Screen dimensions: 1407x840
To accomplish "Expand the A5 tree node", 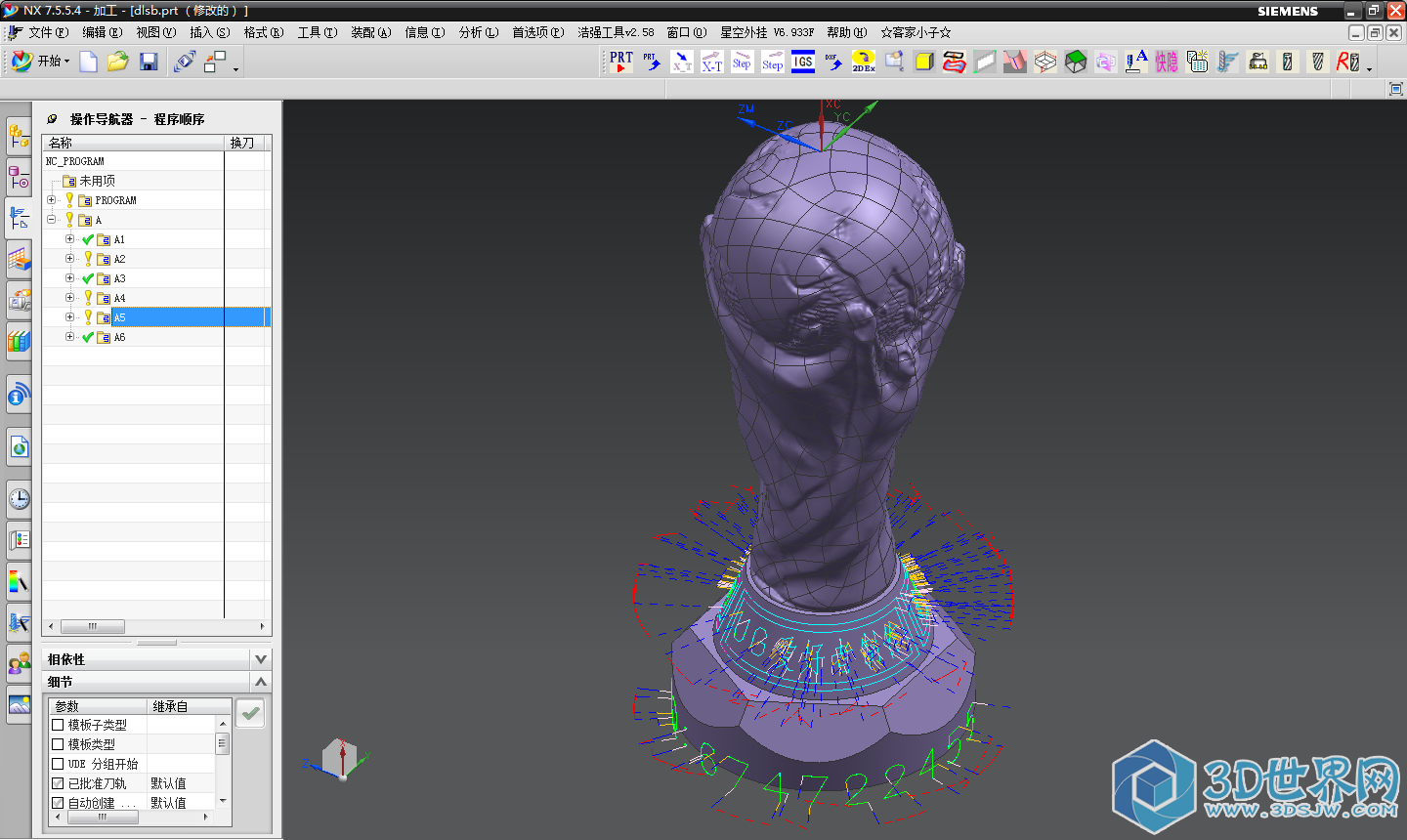I will pos(69,317).
